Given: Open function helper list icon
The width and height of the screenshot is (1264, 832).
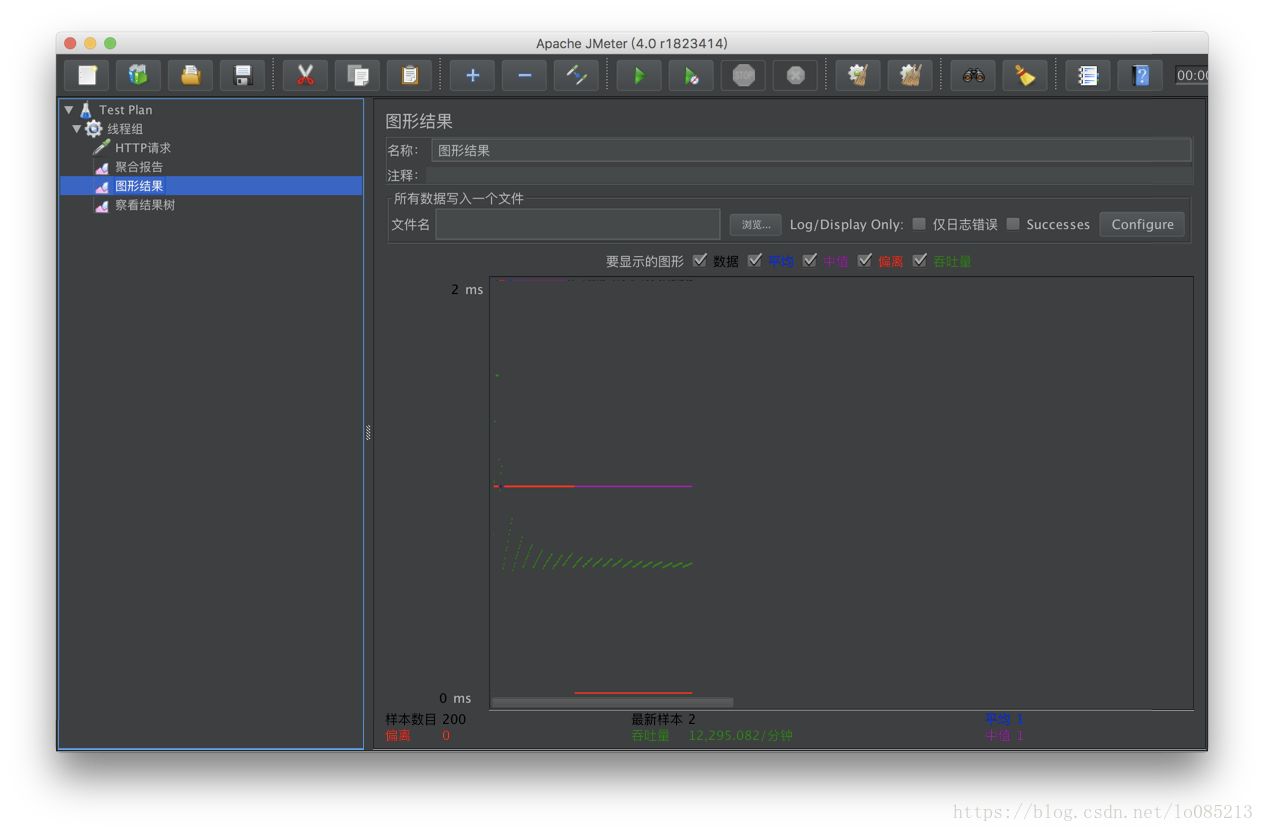Looking at the screenshot, I should pyautogui.click(x=1088, y=75).
